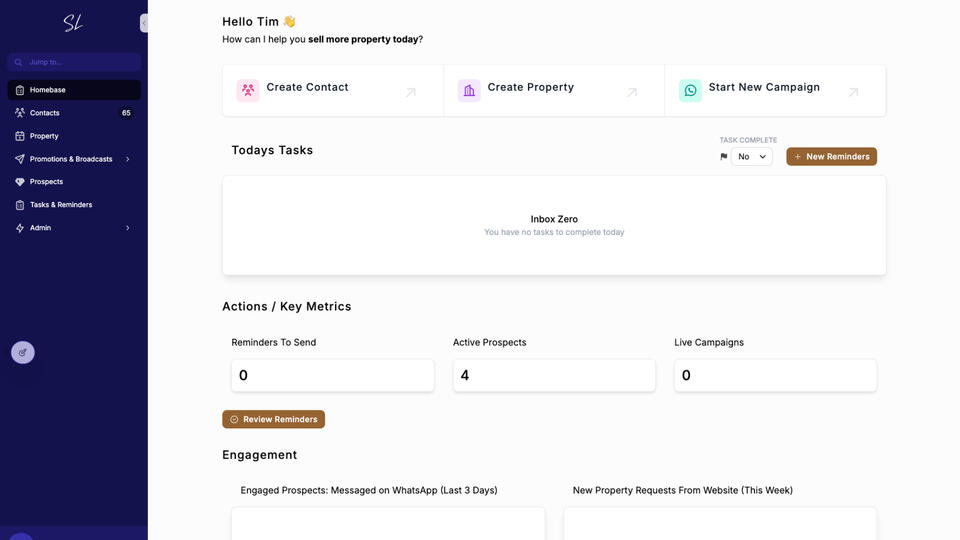Click the purple Create Property icon
Screen dimensions: 960x540
[469, 90]
